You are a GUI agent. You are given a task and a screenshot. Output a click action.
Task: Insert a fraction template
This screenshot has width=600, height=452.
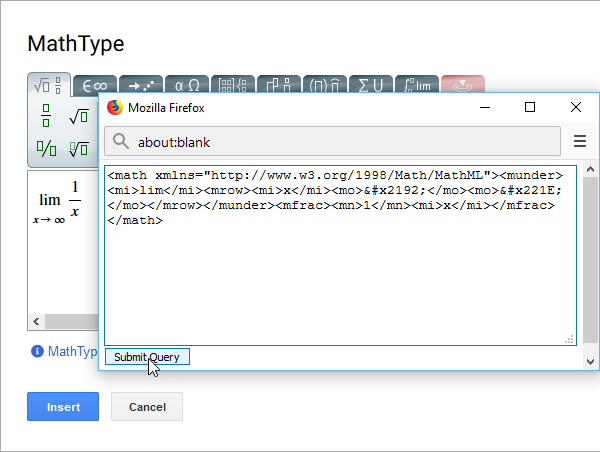coord(45,116)
